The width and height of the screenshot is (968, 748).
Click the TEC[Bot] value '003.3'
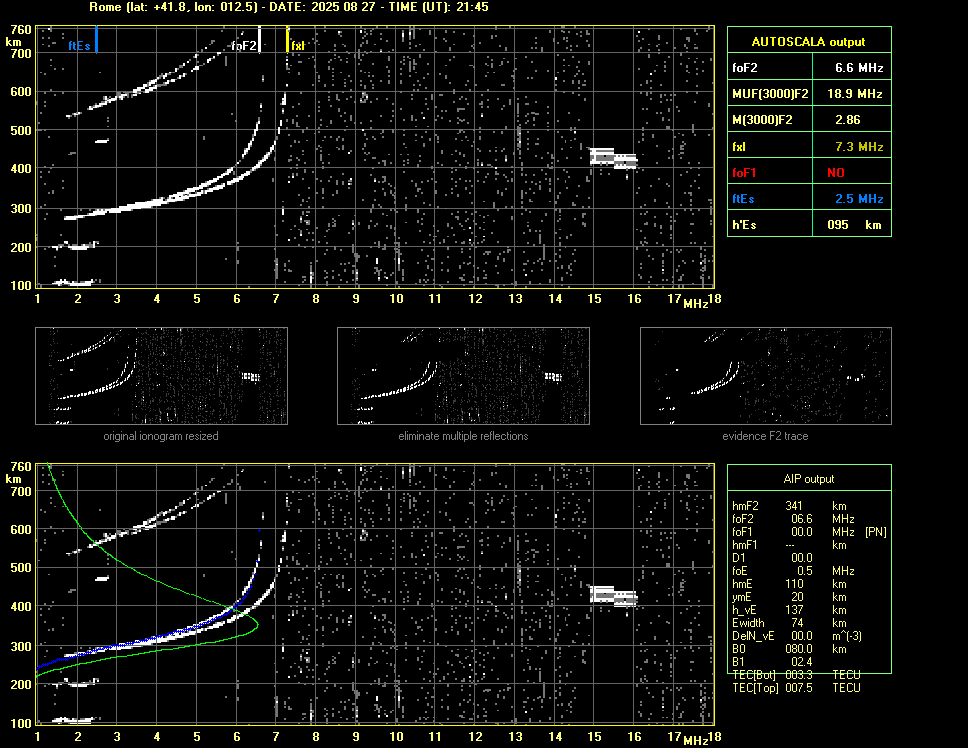tap(798, 675)
